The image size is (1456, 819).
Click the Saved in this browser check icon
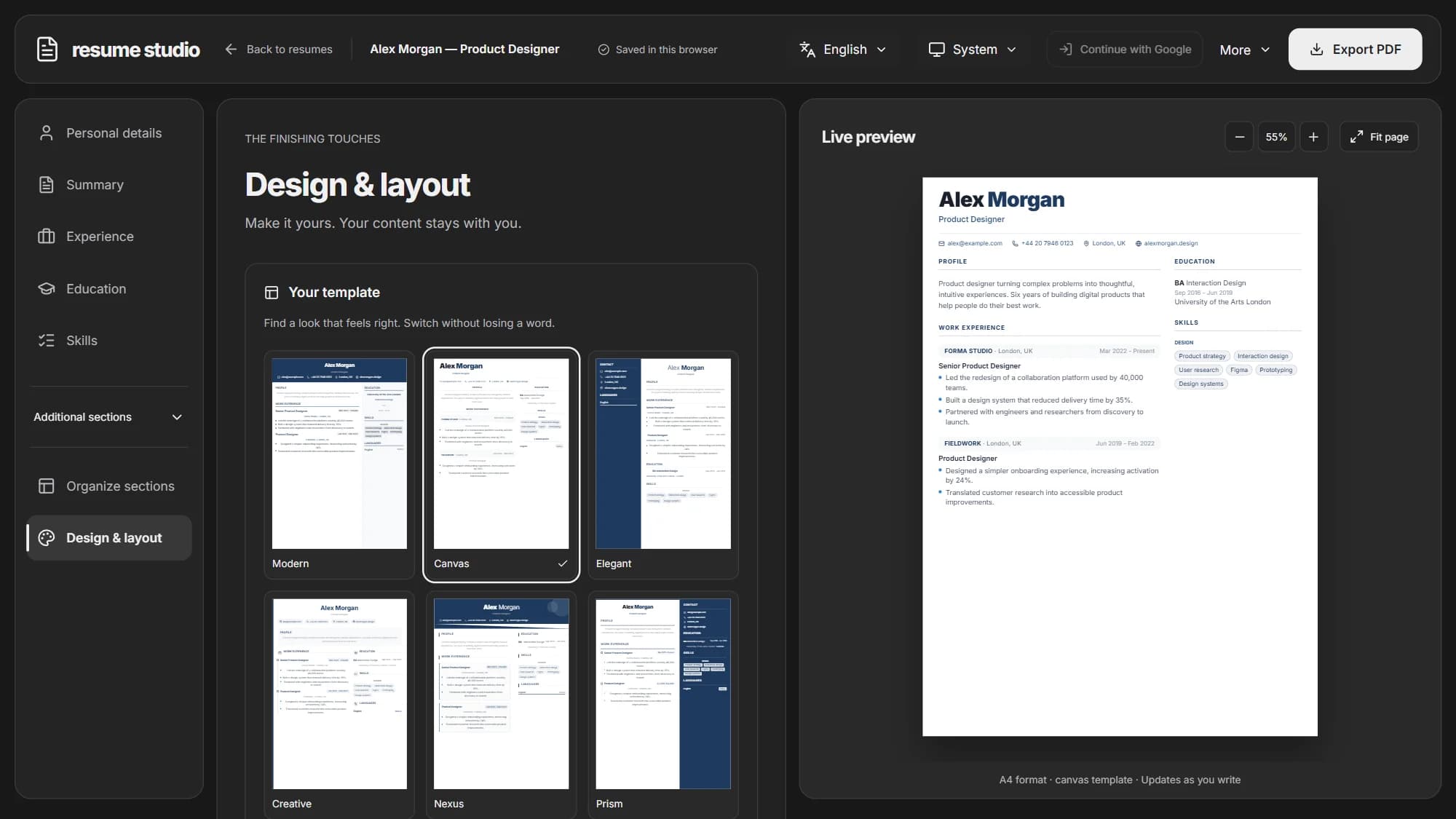(x=604, y=50)
